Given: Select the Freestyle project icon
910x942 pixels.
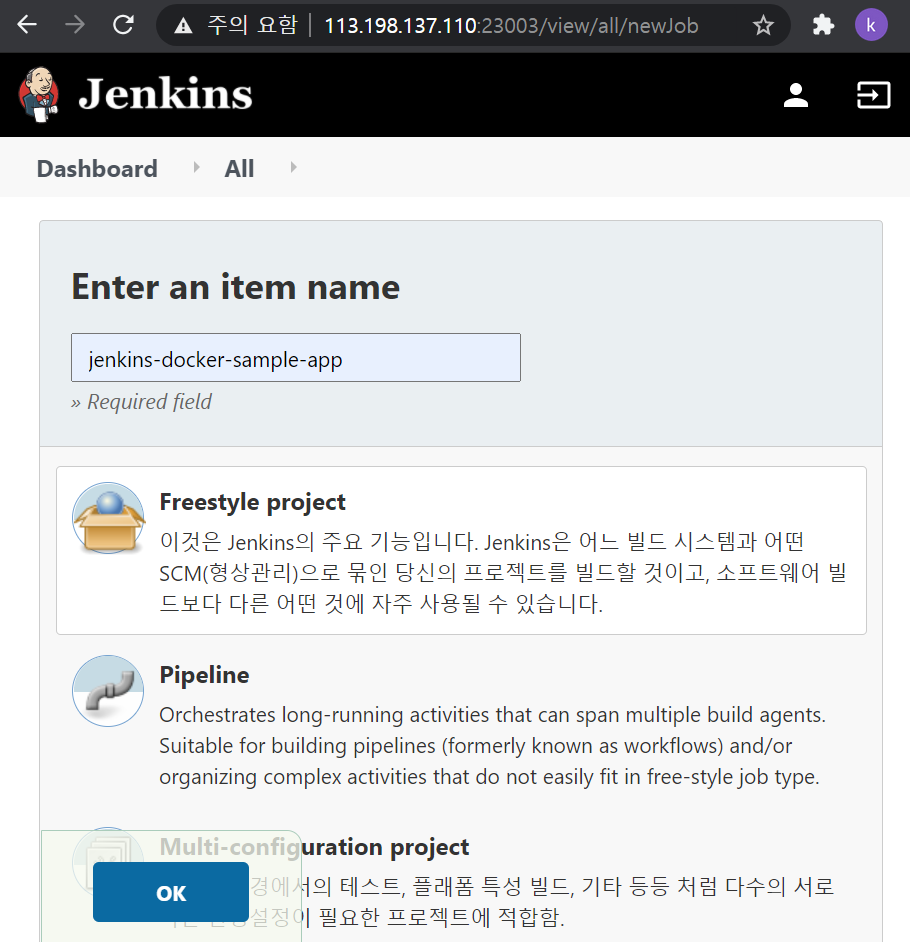Looking at the screenshot, I should point(108,518).
